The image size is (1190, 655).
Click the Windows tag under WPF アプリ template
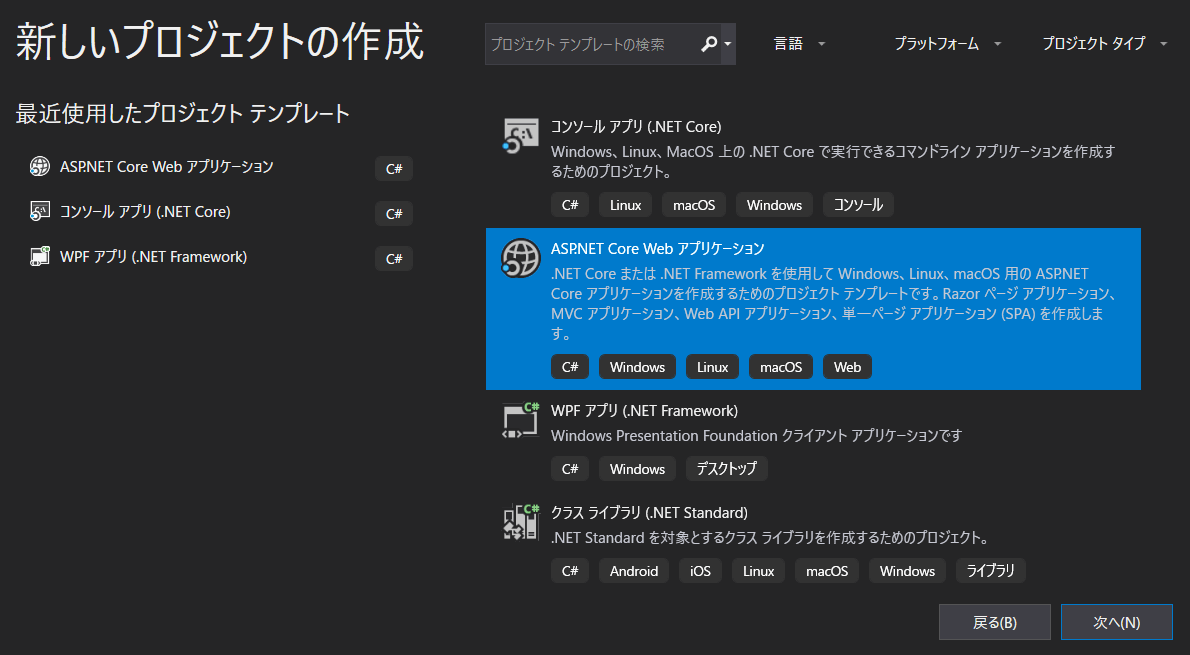tap(638, 469)
